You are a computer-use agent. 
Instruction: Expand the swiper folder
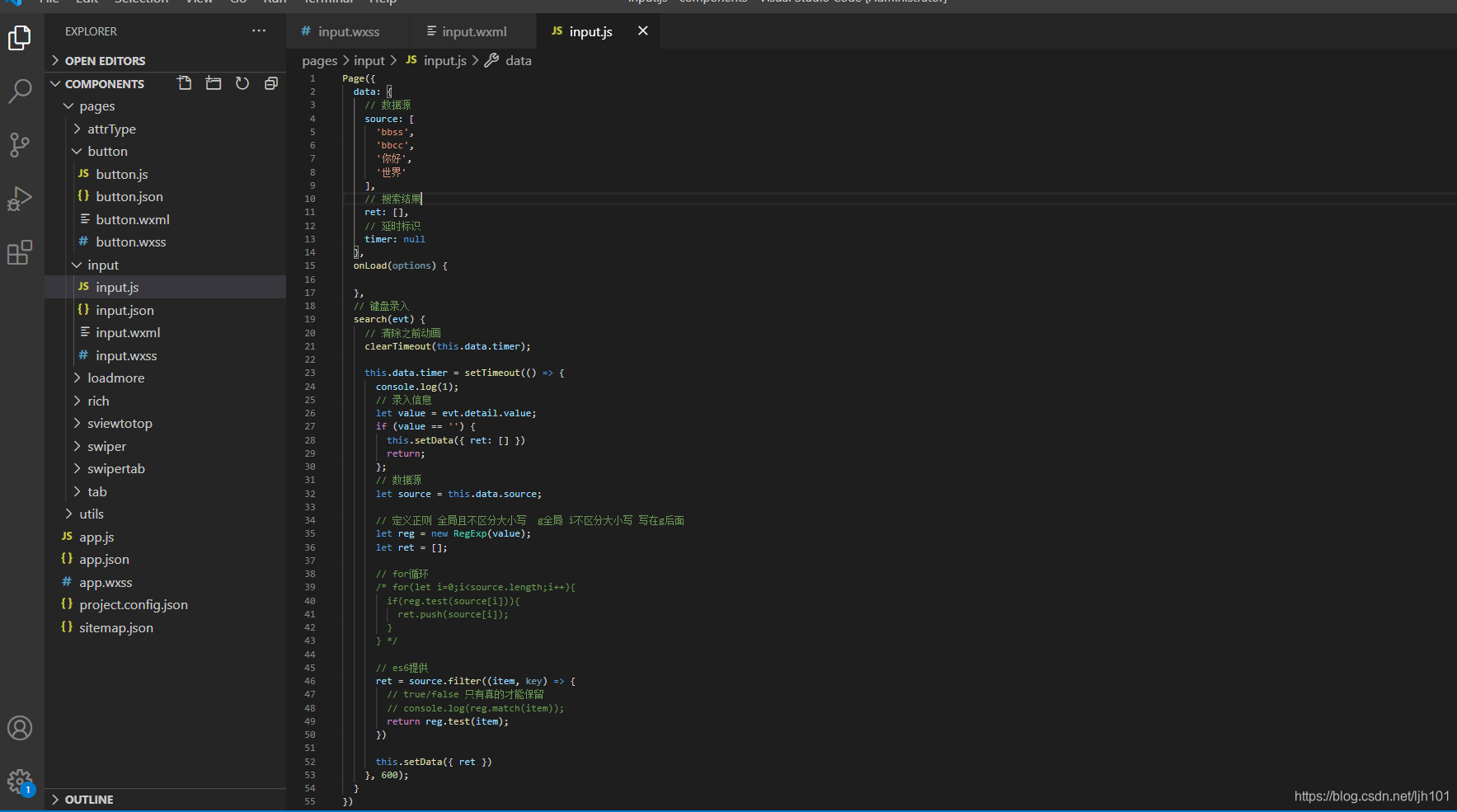tap(165, 446)
